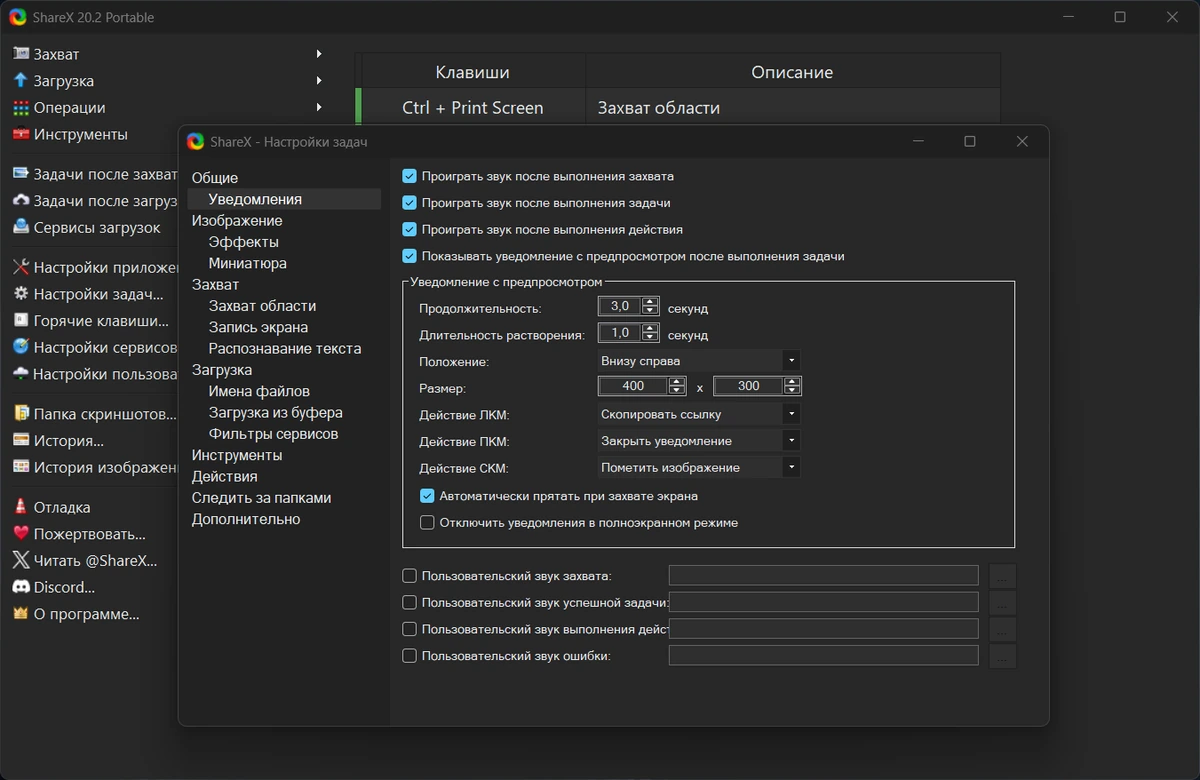Click the ShareX logo in main title bar

17,17
